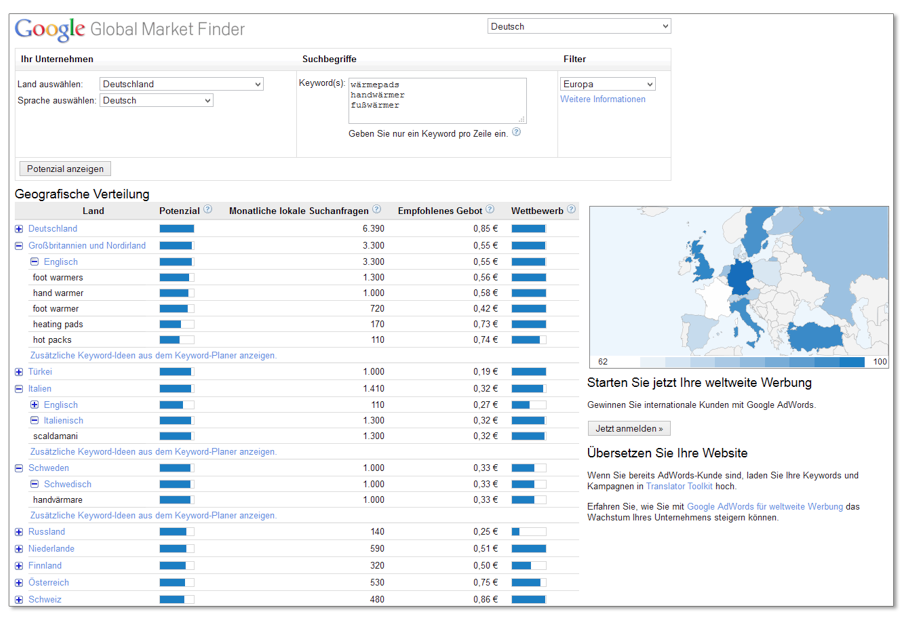
Task: Click the Großbritannien und Nordirland link
Action: 87,246
